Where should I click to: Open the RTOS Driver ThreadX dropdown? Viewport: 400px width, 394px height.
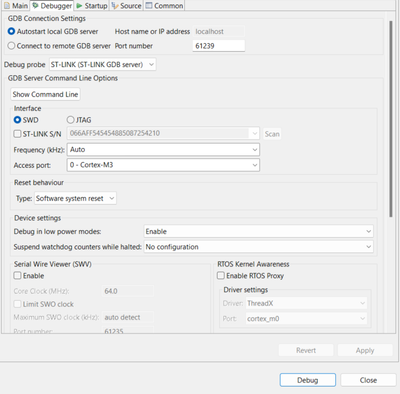coord(306,303)
